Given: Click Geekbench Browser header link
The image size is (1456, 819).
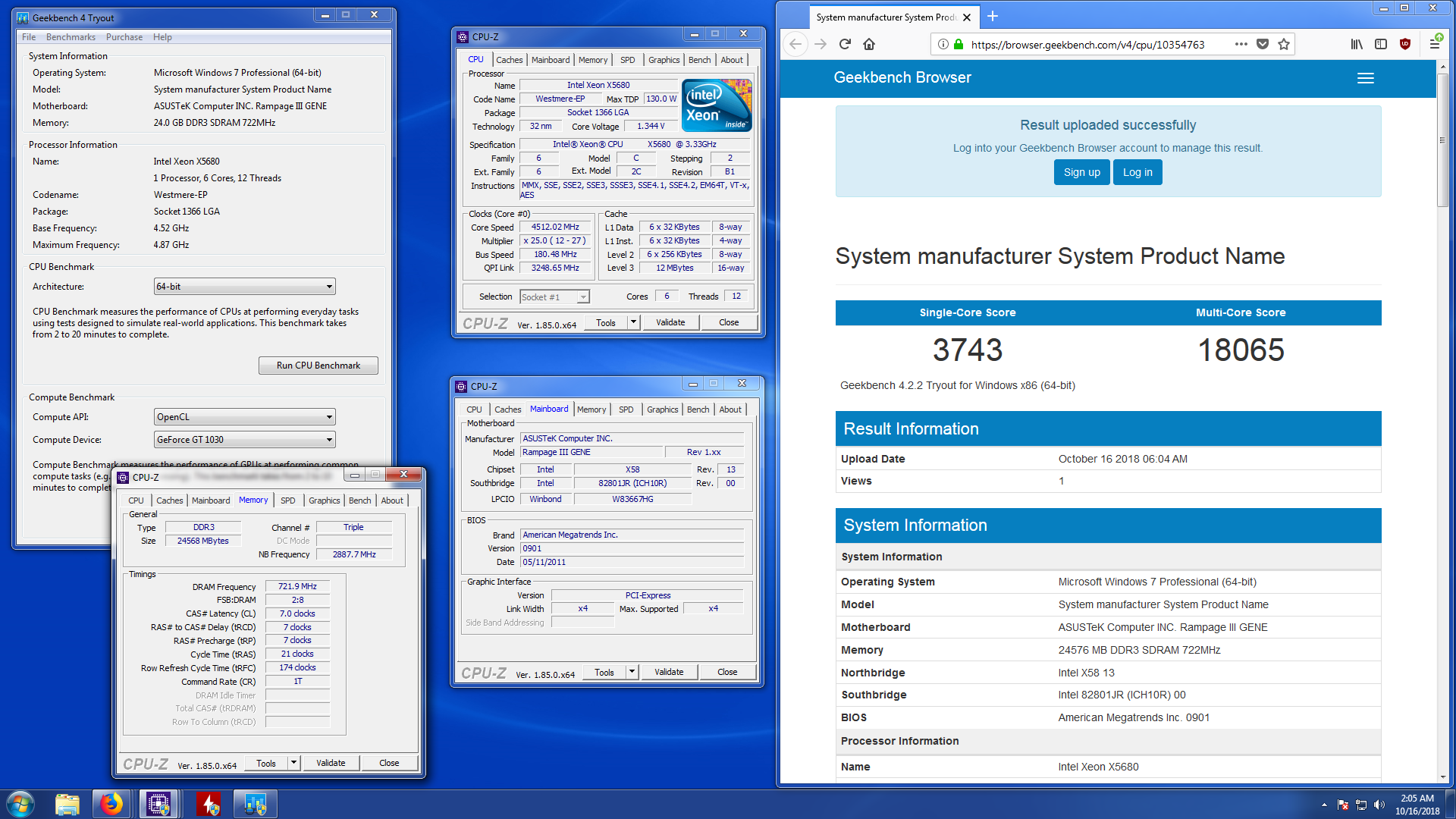Looking at the screenshot, I should pyautogui.click(x=902, y=77).
